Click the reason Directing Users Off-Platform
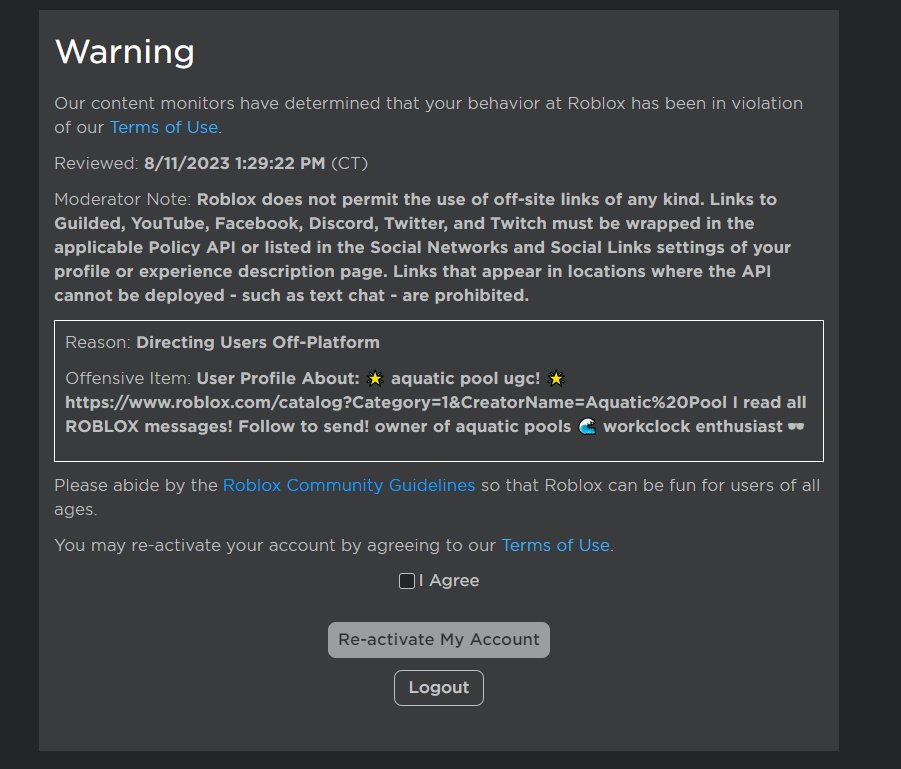 point(258,342)
